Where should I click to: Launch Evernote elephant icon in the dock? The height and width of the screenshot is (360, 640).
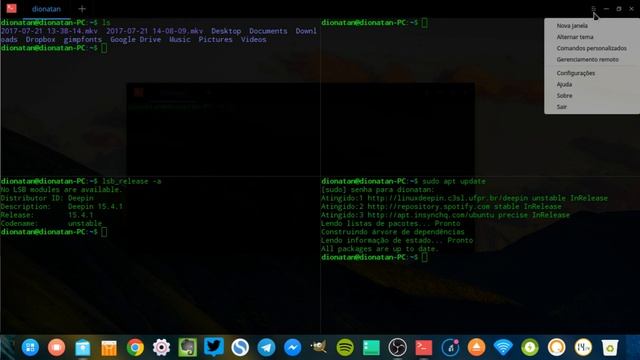[187, 348]
